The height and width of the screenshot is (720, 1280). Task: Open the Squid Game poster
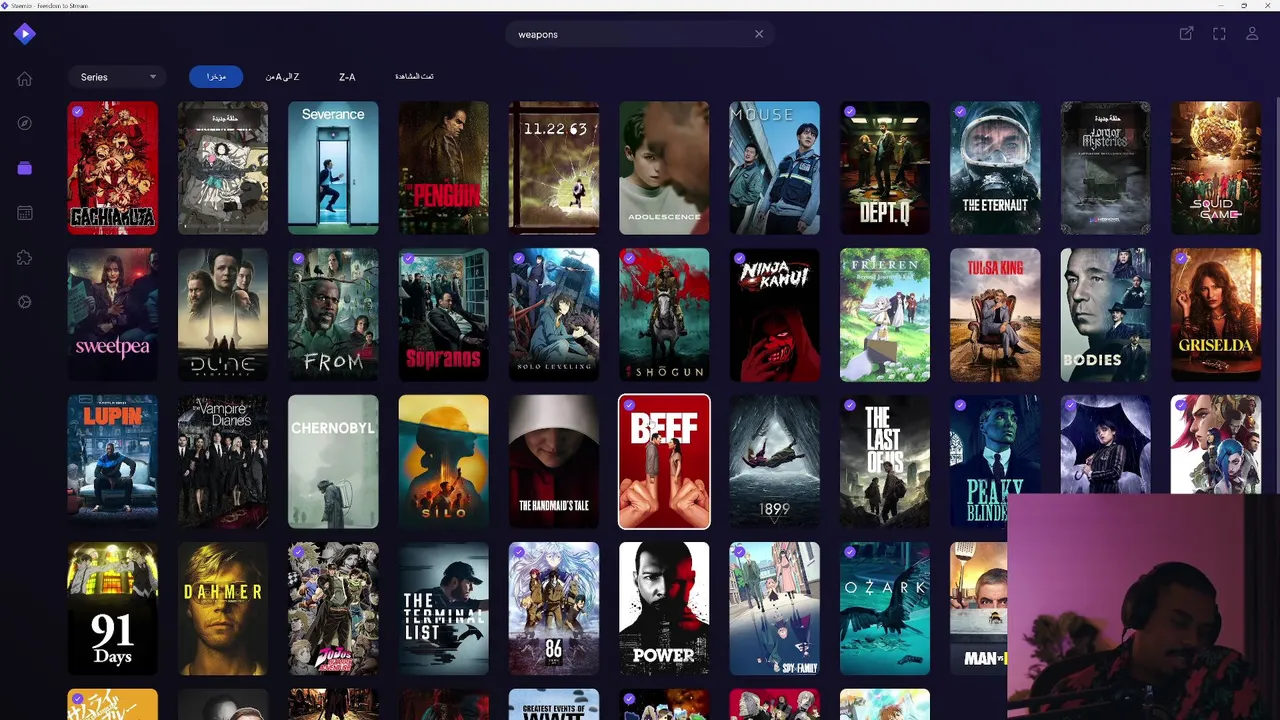(x=1216, y=168)
